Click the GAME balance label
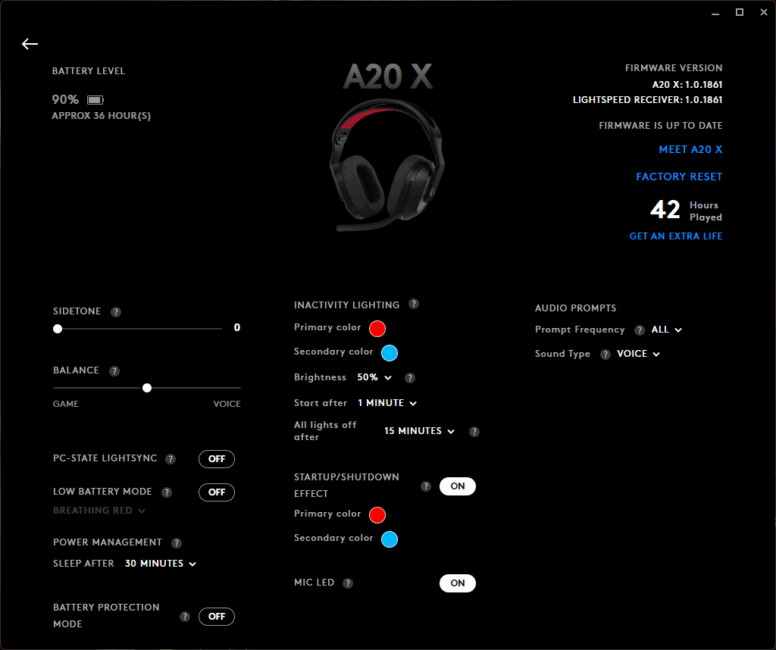Viewport: 776px width, 650px height. click(x=66, y=404)
